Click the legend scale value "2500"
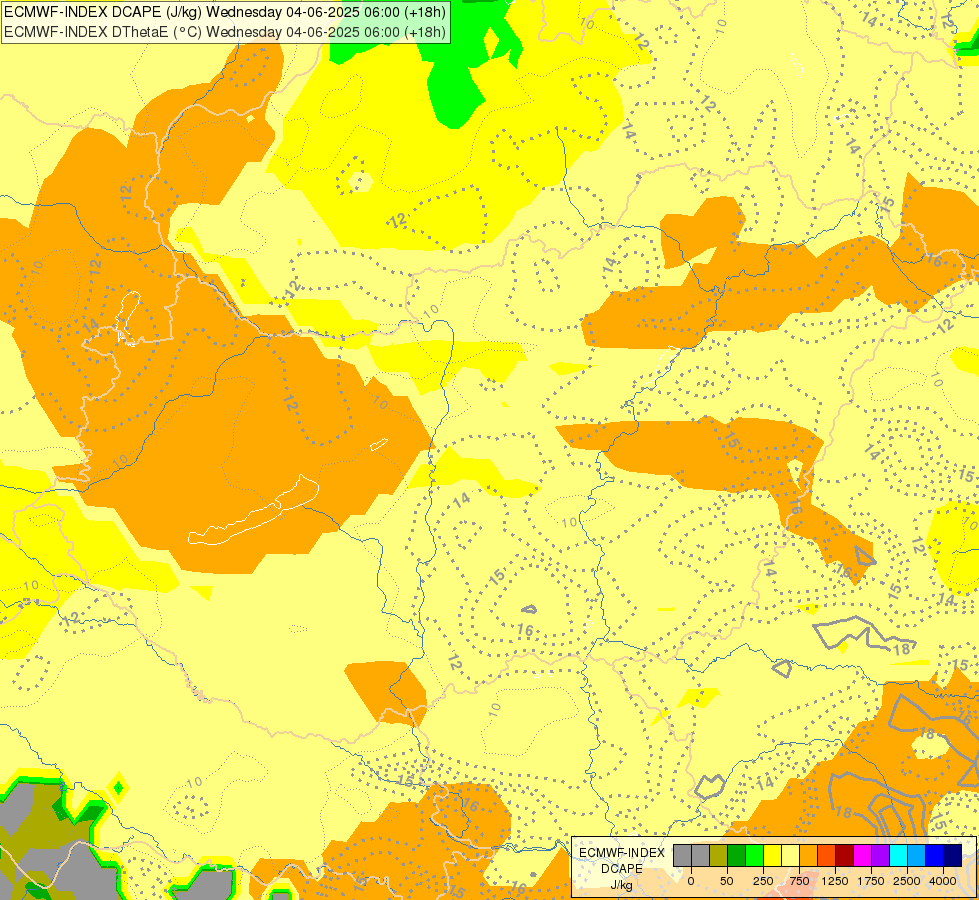 907,881
